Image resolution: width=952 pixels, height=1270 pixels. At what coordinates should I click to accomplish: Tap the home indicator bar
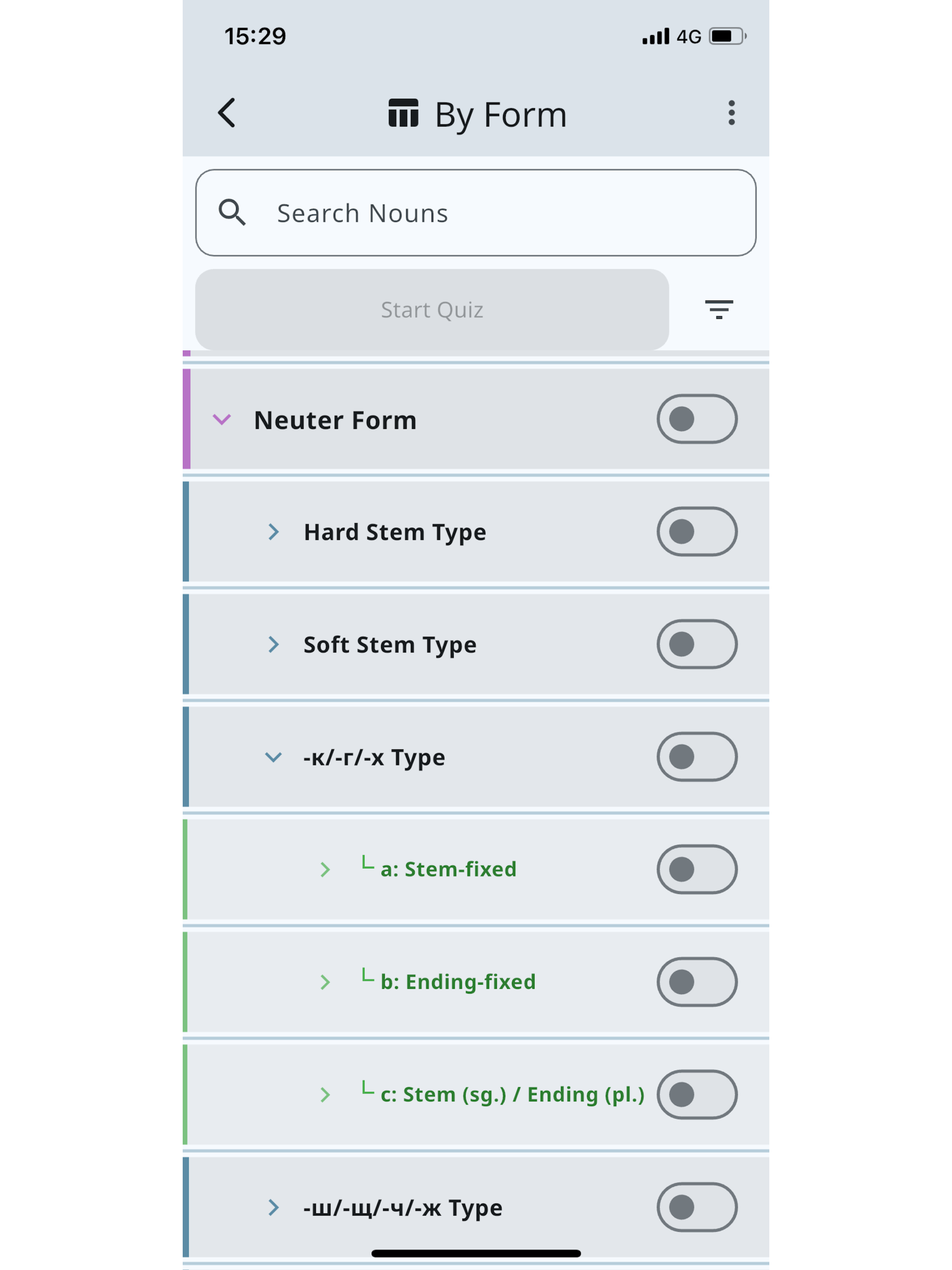pos(476,1253)
